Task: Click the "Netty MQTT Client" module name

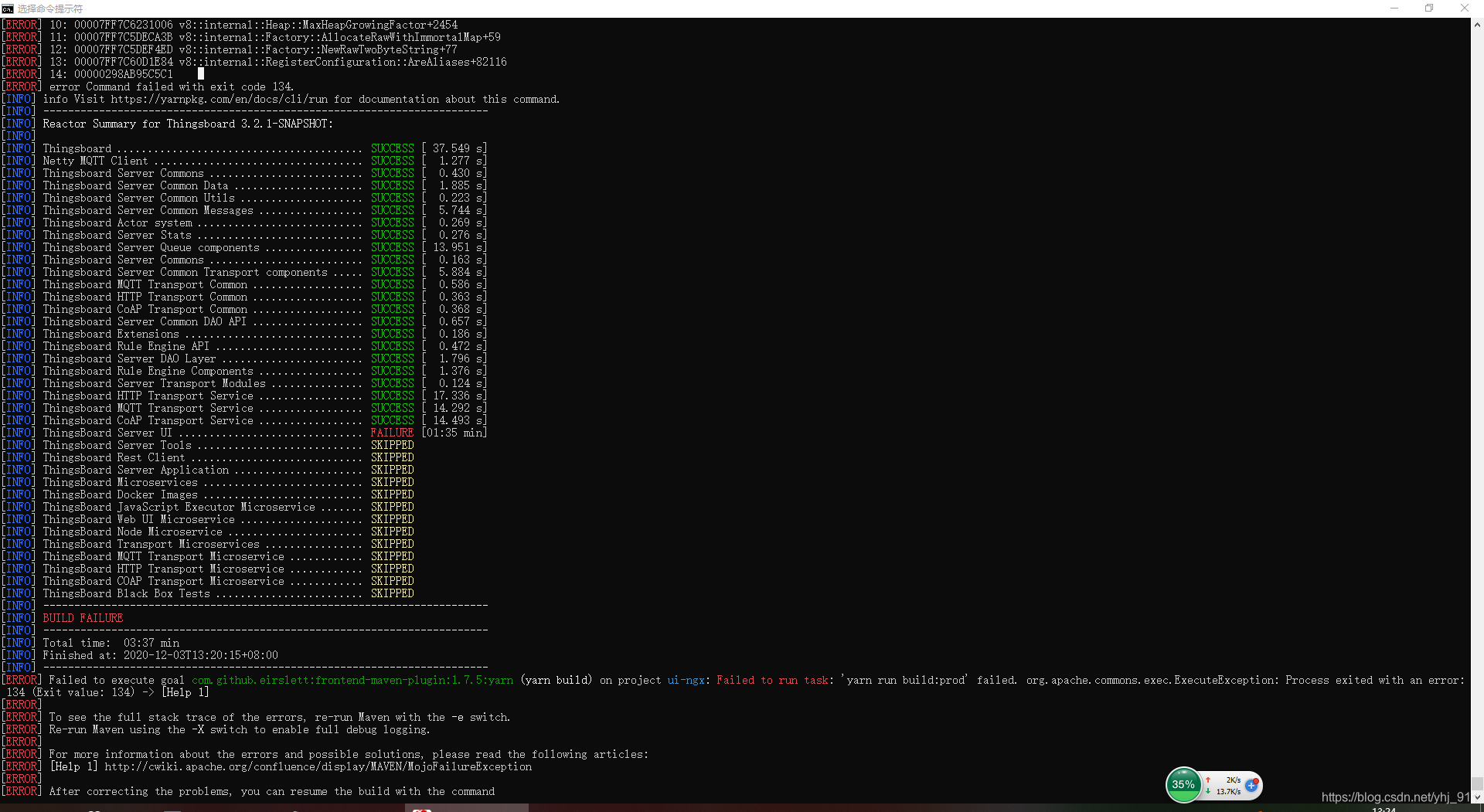Action: 95,161
